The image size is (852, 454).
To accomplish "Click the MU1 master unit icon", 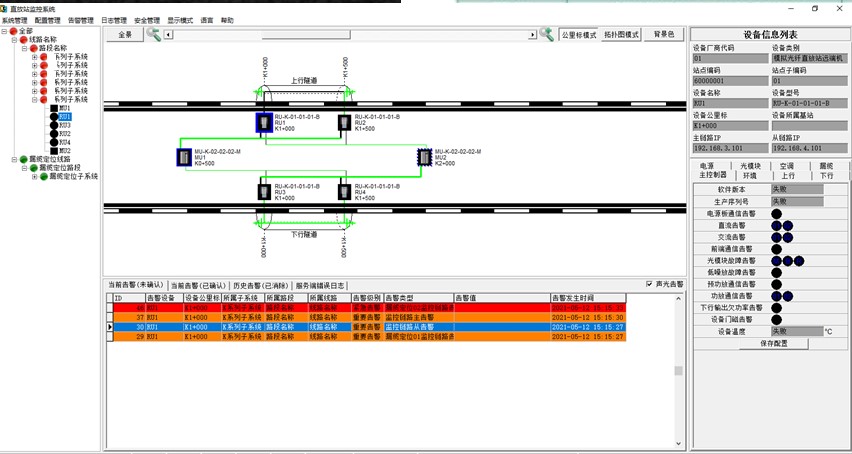I will point(184,157).
